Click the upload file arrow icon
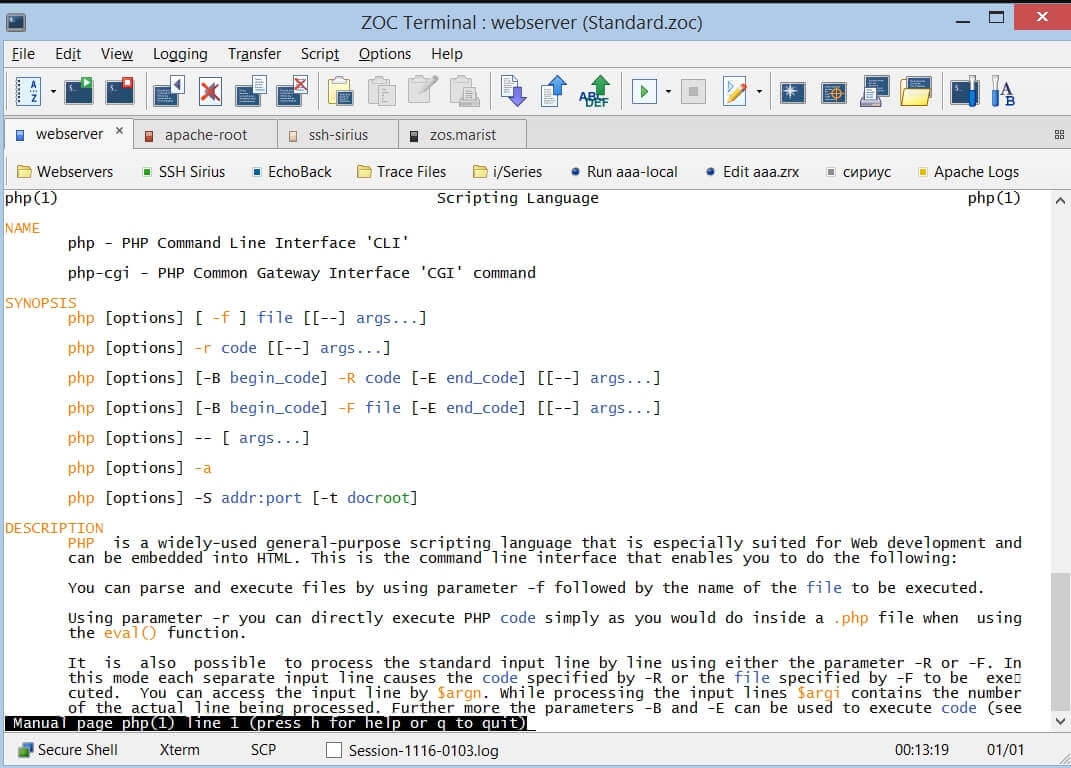The height and width of the screenshot is (768, 1071). [x=553, y=92]
